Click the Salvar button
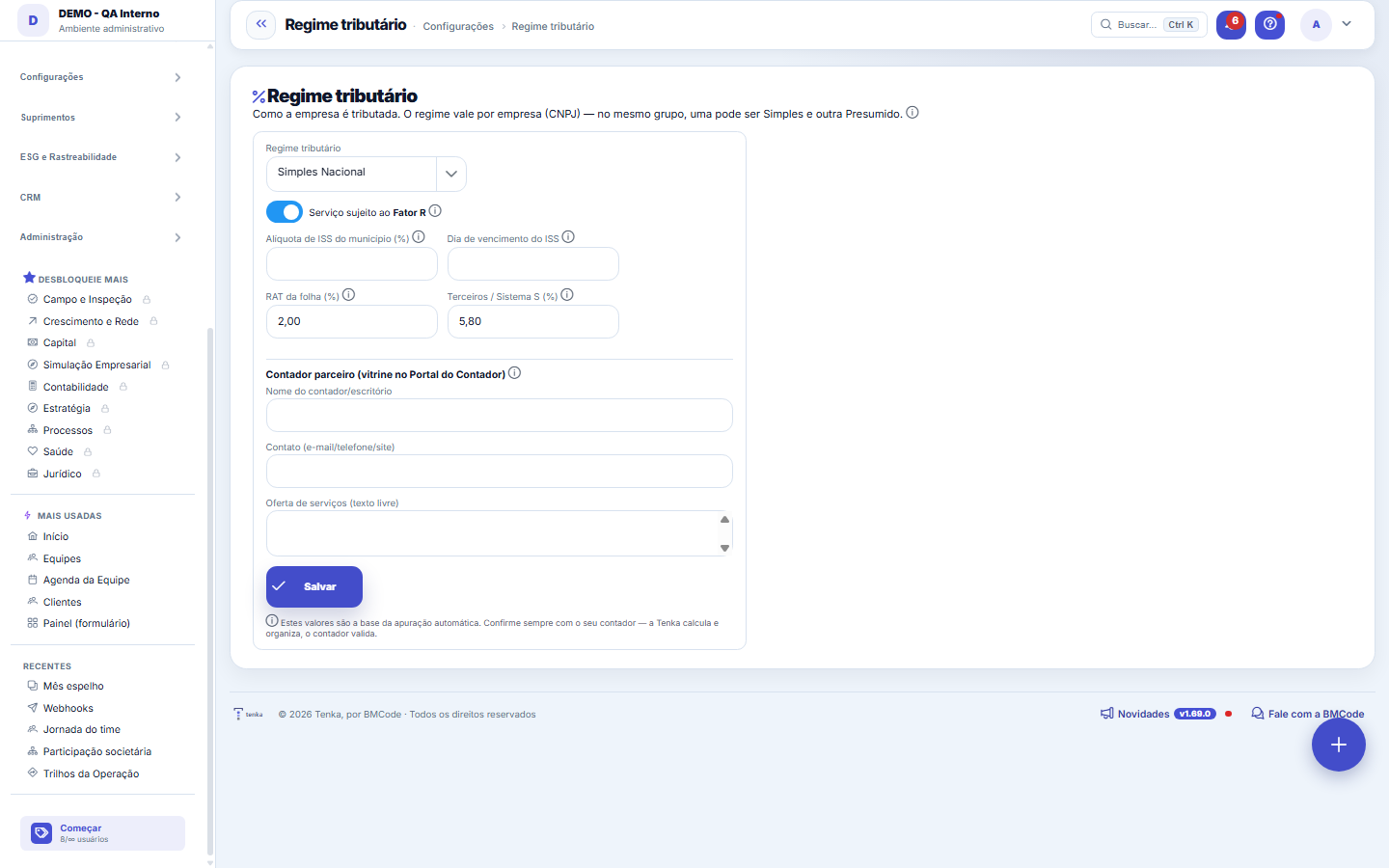Viewport: 1389px width, 868px height. click(314, 586)
